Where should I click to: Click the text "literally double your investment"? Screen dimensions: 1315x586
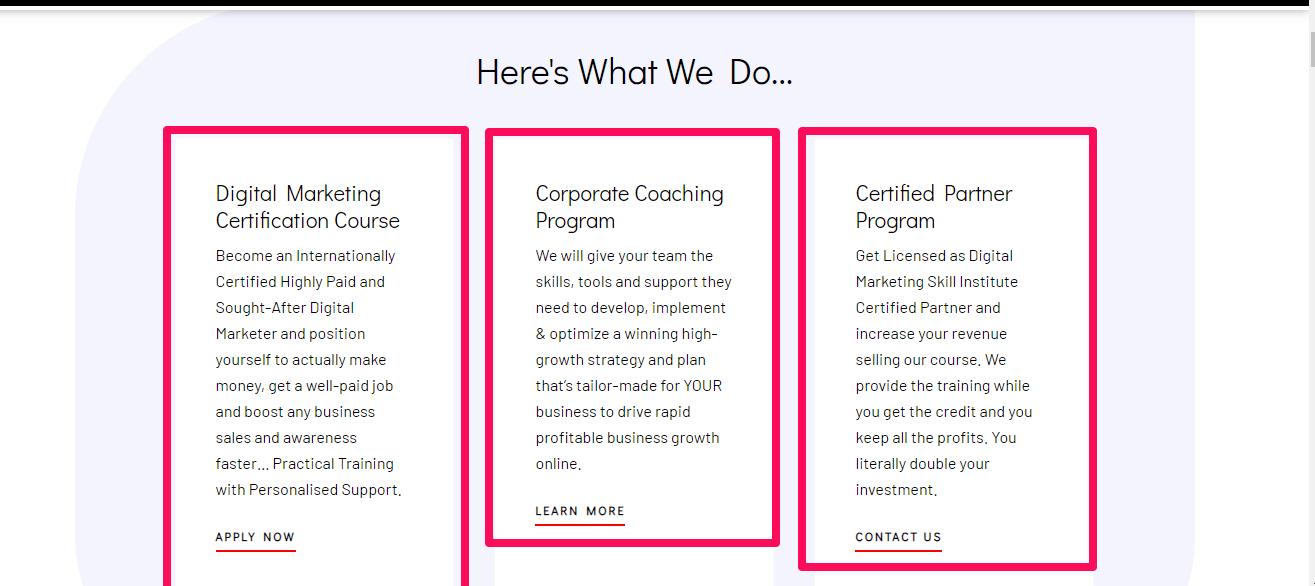[922, 477]
